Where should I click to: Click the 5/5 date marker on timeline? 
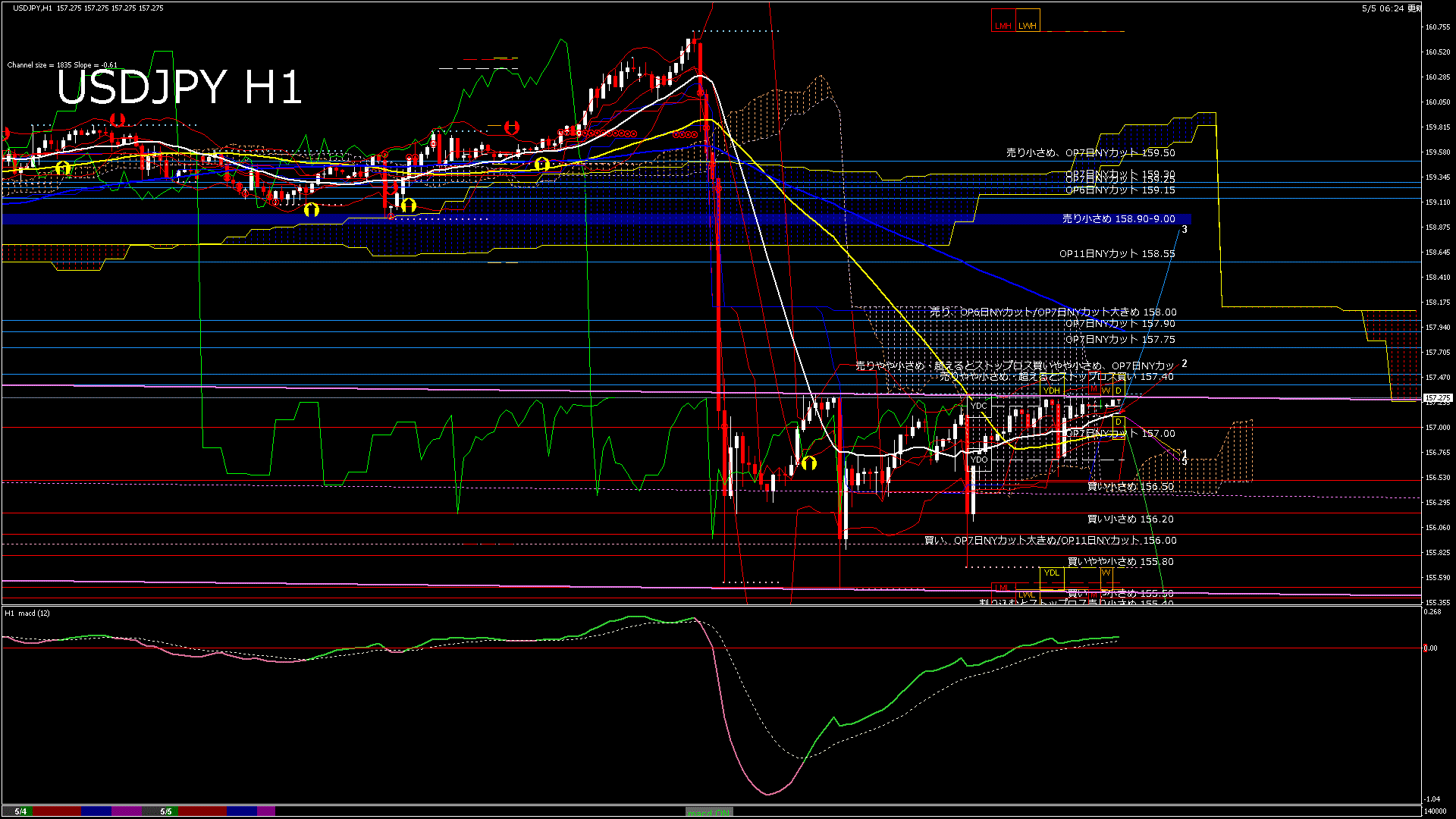pos(166,811)
